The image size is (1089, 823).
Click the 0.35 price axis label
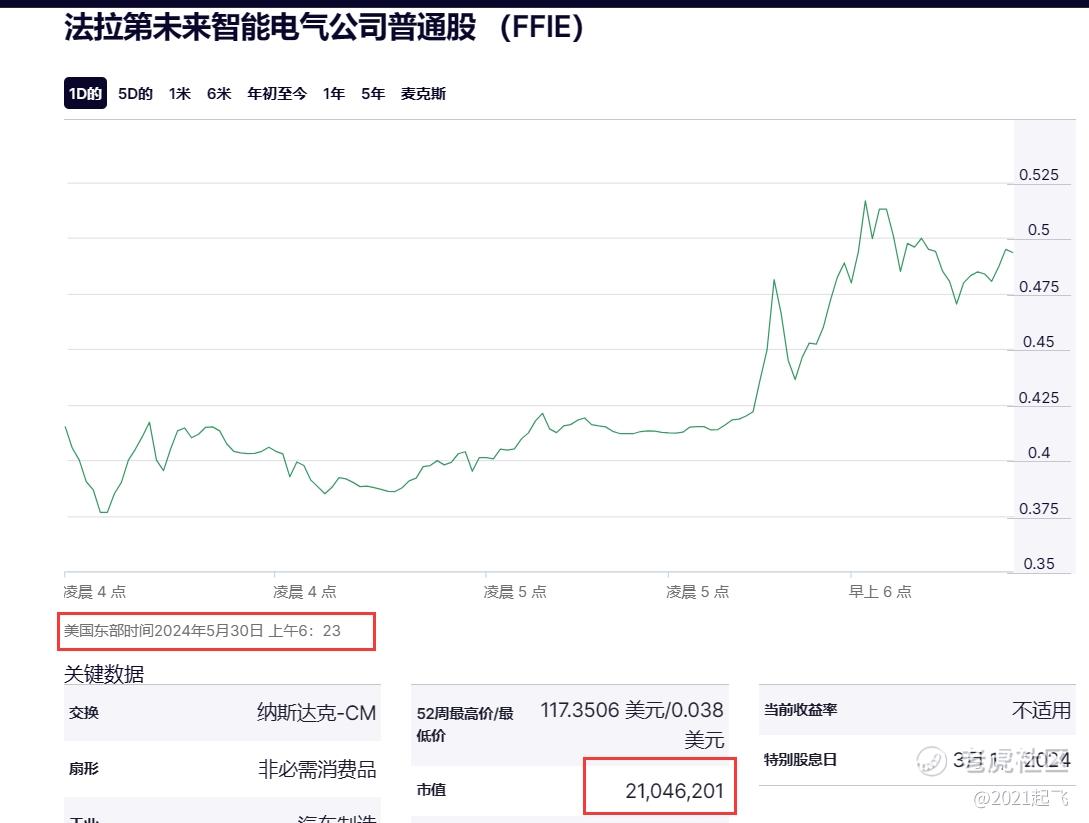click(1038, 564)
